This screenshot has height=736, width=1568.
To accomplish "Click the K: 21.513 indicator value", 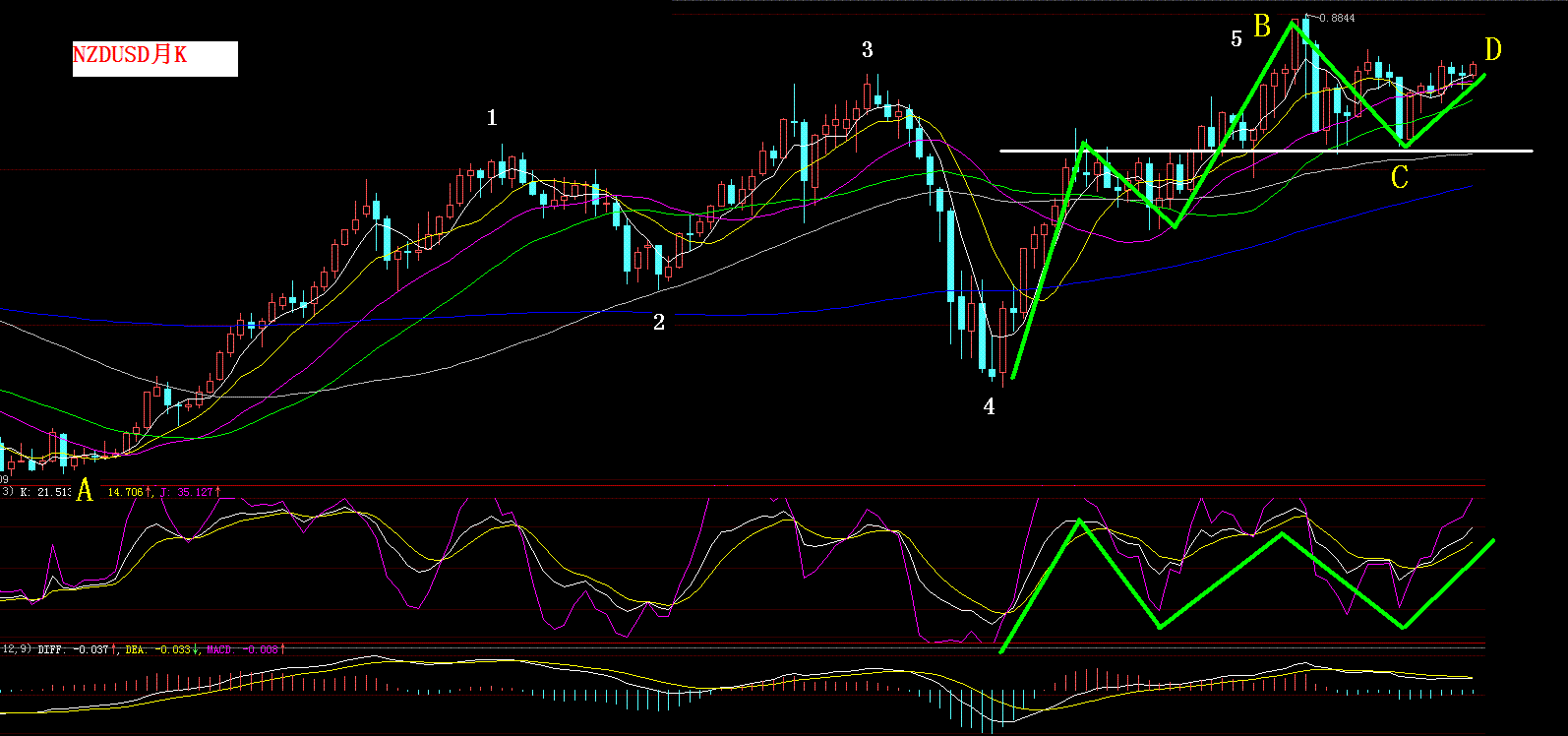I will [x=45, y=491].
